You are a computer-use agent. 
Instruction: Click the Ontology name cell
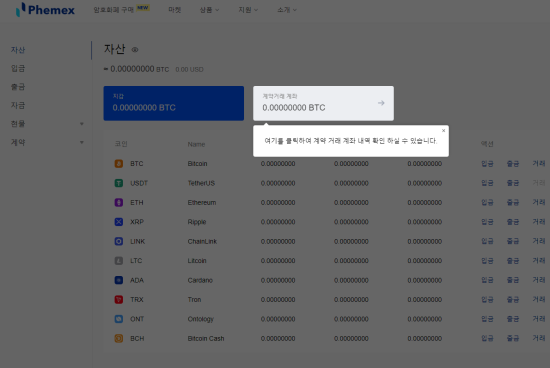point(201,319)
